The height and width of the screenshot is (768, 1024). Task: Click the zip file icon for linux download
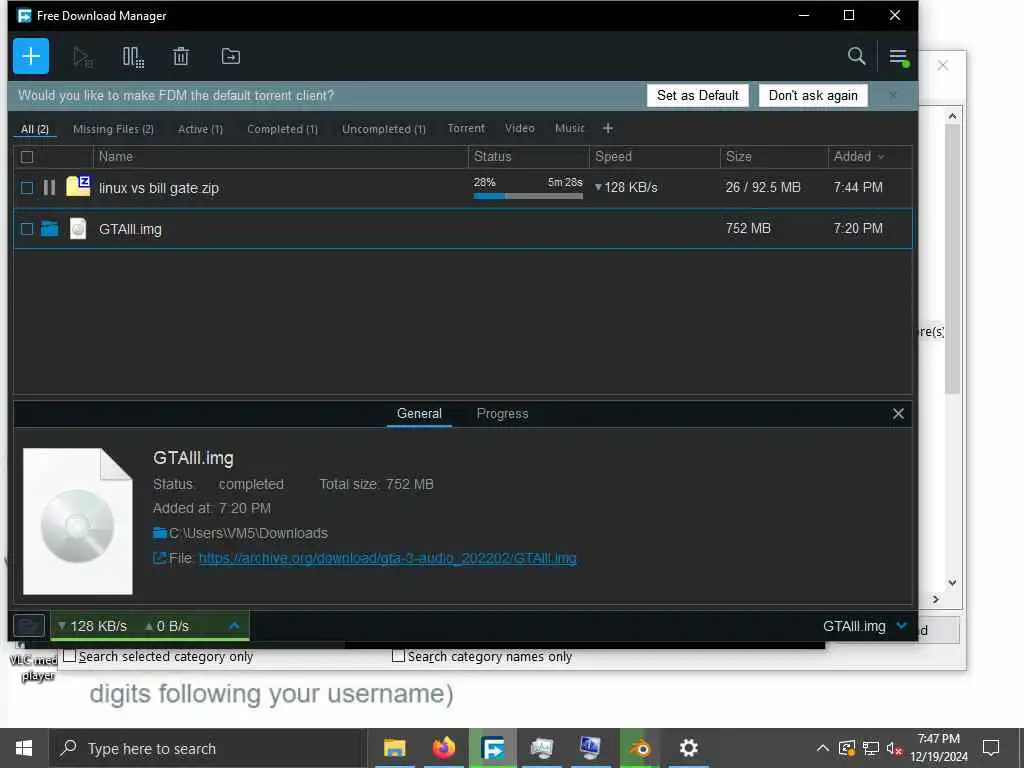tap(78, 186)
